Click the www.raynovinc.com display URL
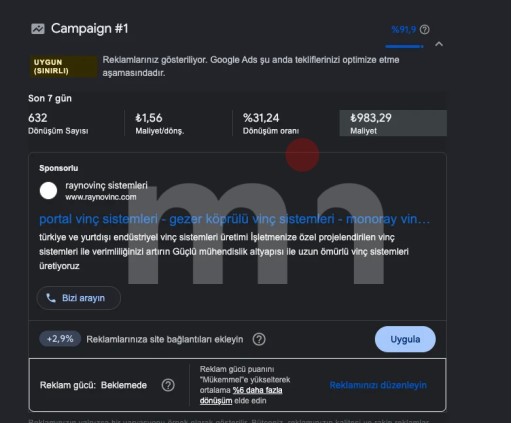Screen dimensions: 512x423 point(101,197)
